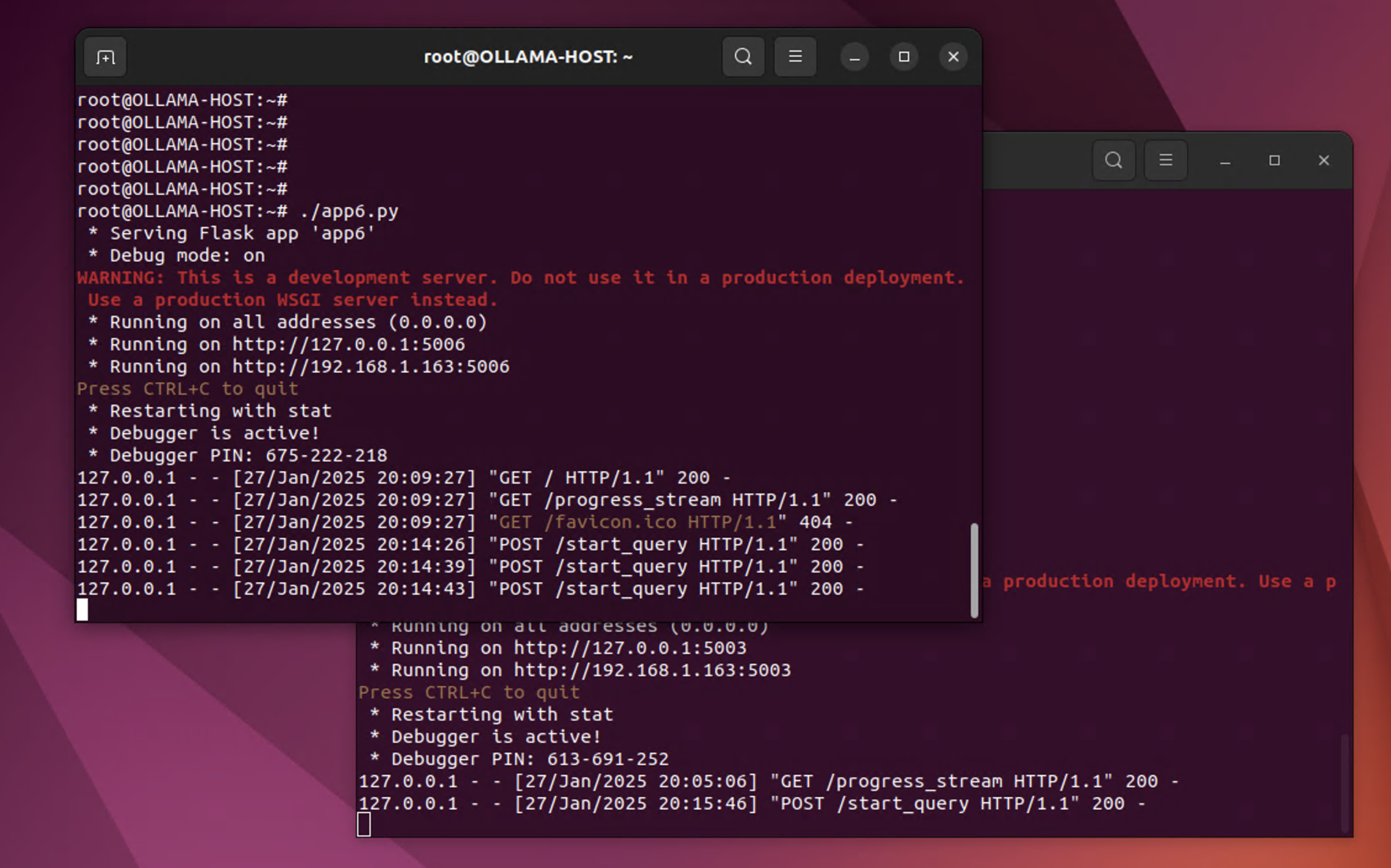
Task: Open the http://127.0.0.1:5003 URL
Action: (x=630, y=648)
